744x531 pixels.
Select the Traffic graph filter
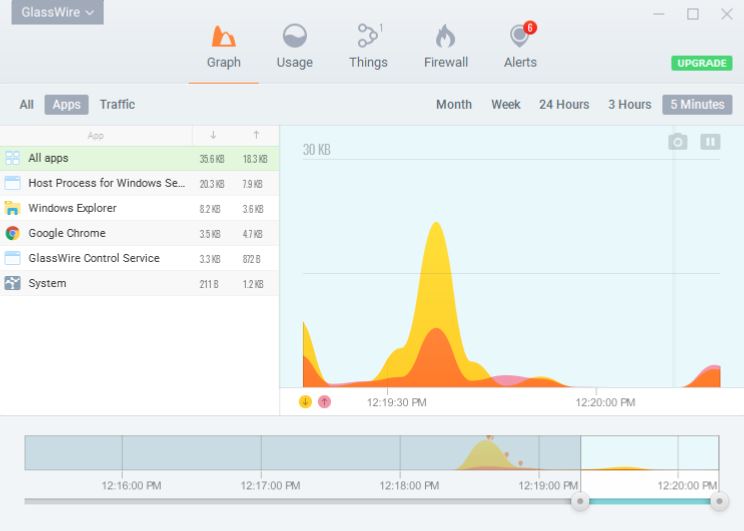point(117,104)
